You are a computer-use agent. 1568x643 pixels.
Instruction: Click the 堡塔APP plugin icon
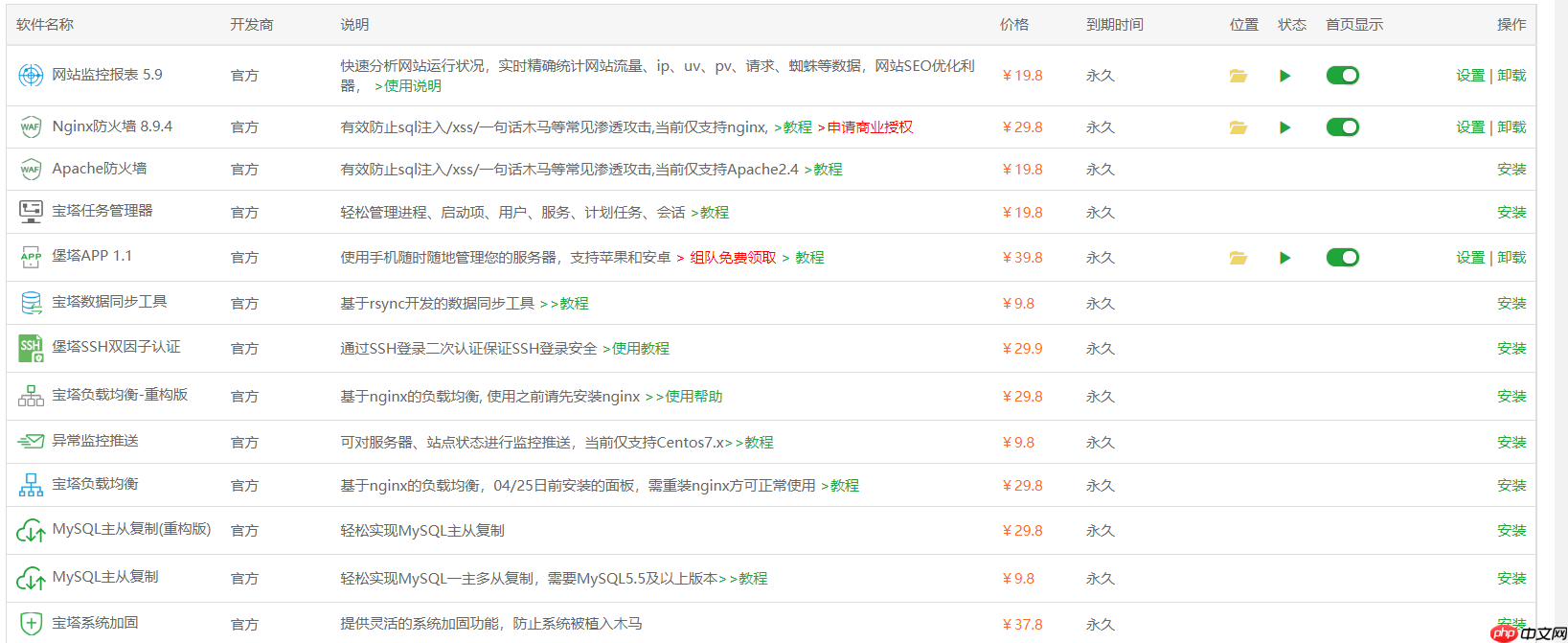31,257
